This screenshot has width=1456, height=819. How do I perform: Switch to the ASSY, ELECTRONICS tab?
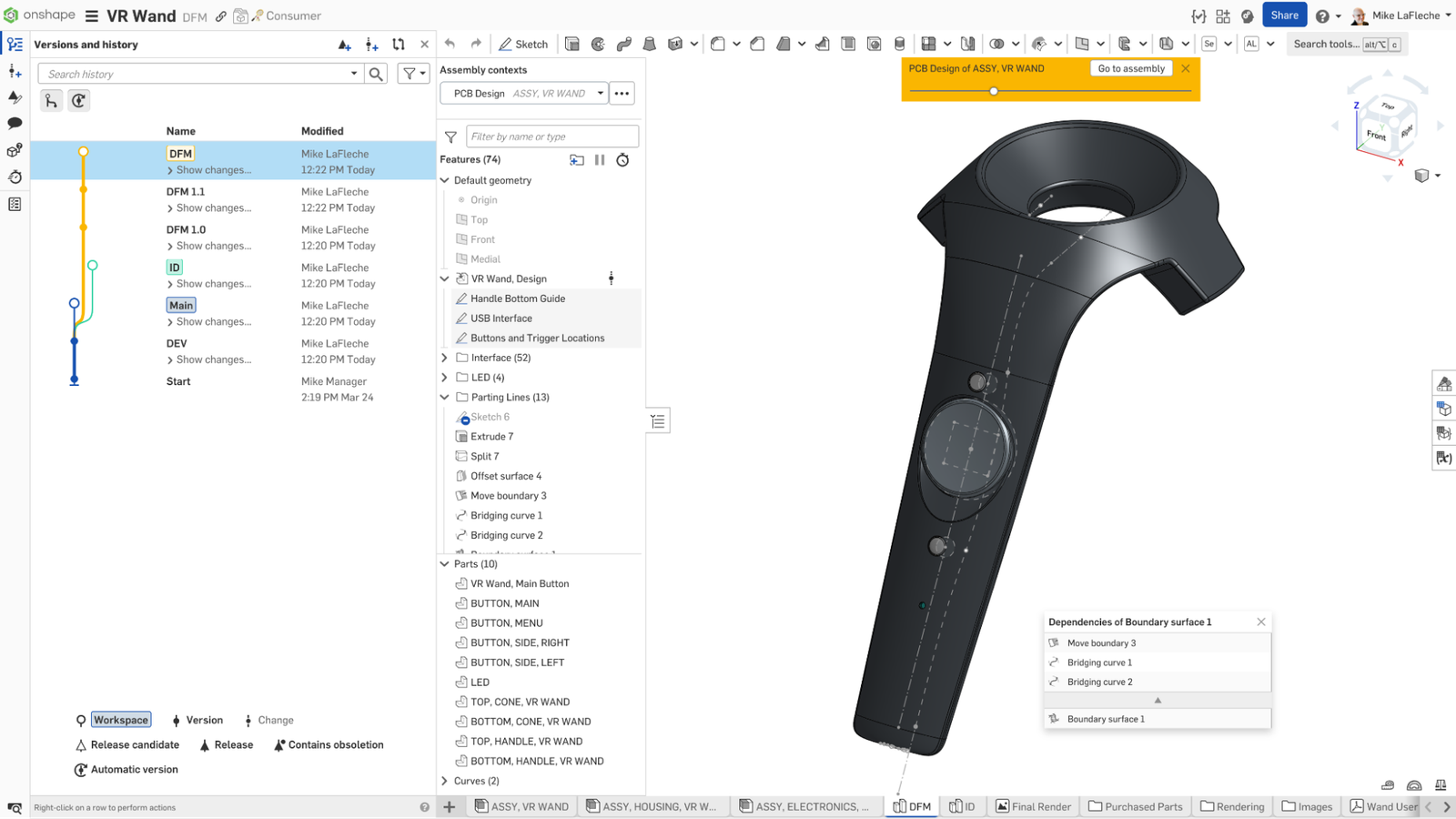(804, 806)
